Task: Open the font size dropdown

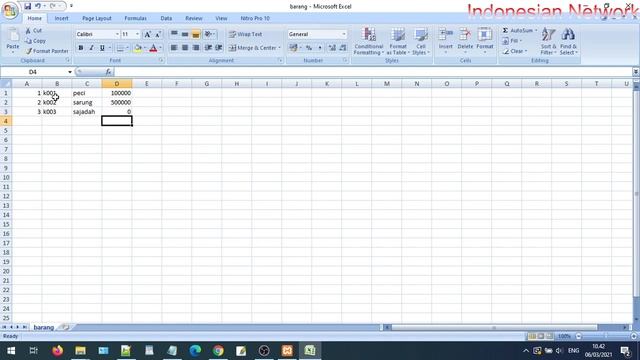Action: 138,34
